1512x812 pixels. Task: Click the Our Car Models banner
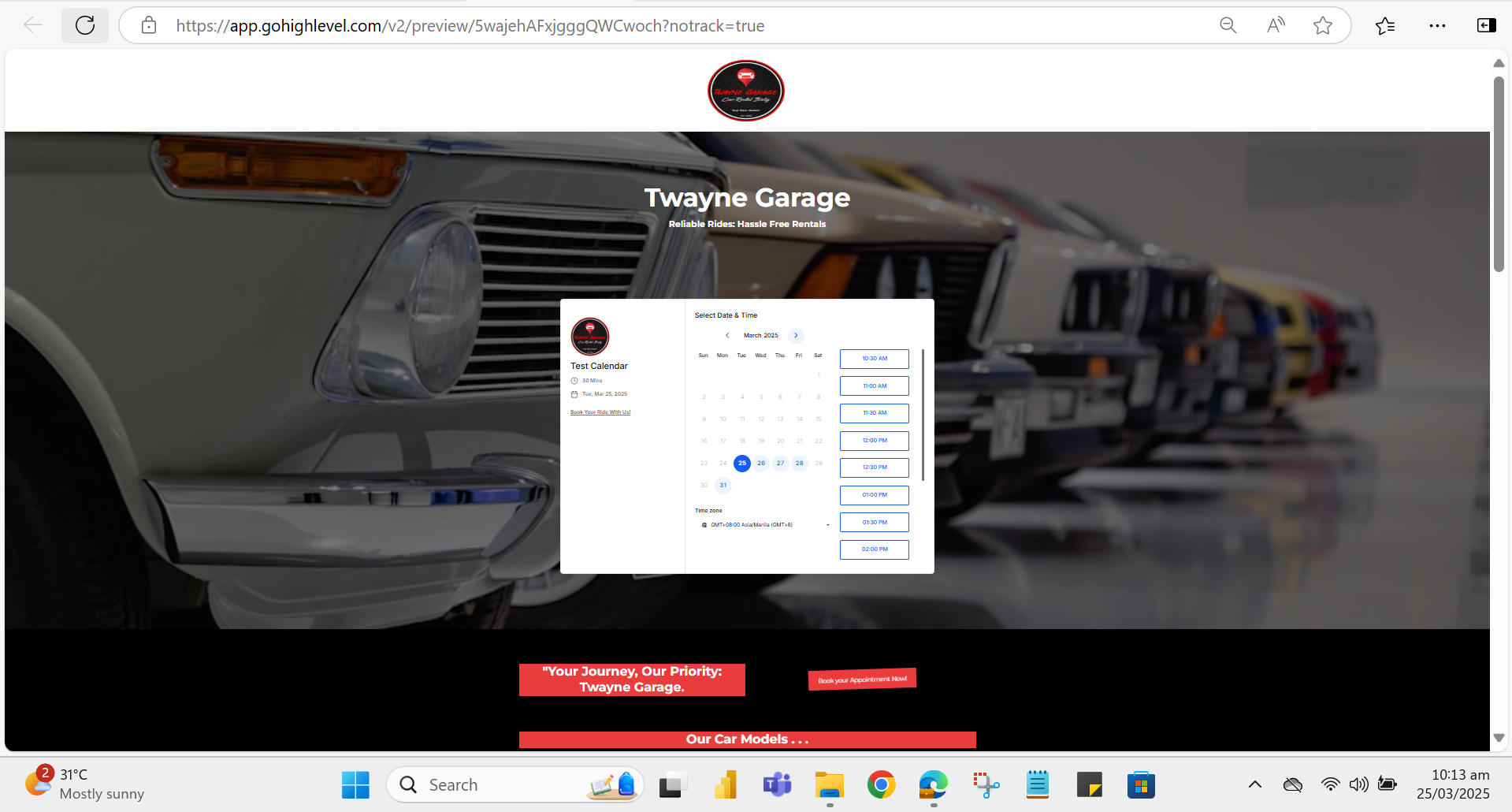748,739
